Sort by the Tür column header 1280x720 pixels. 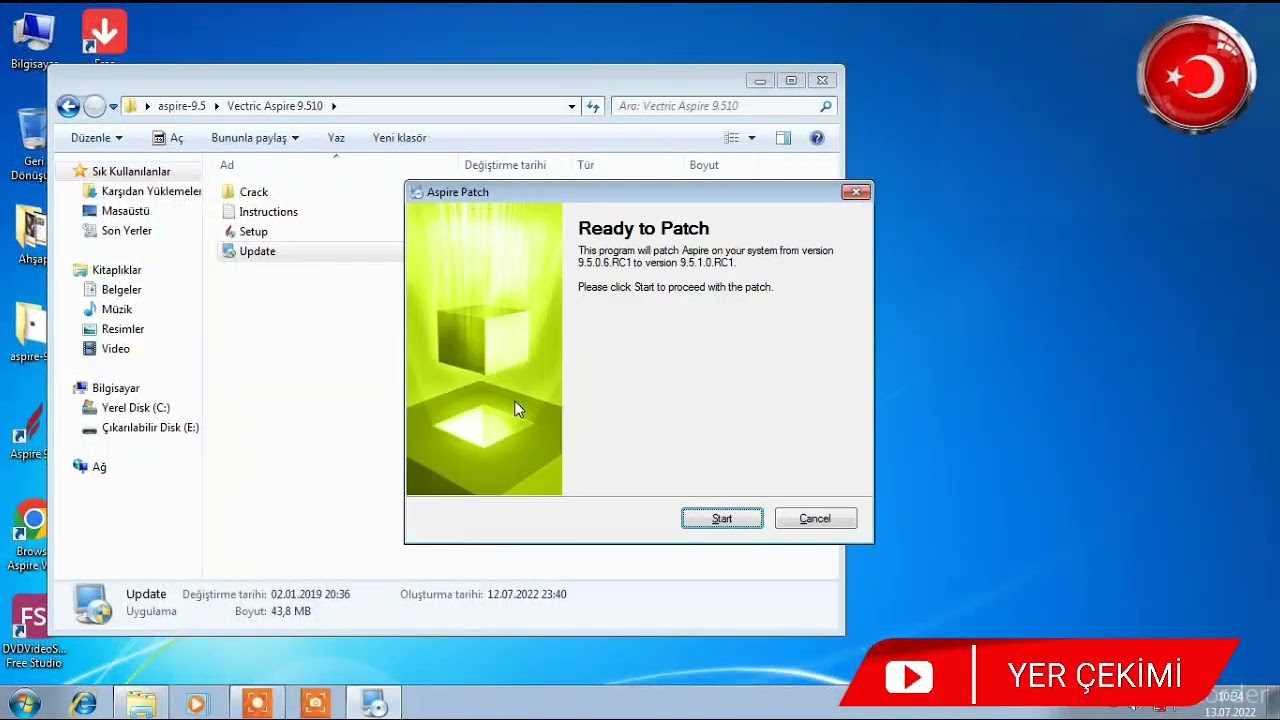pyautogui.click(x=586, y=165)
